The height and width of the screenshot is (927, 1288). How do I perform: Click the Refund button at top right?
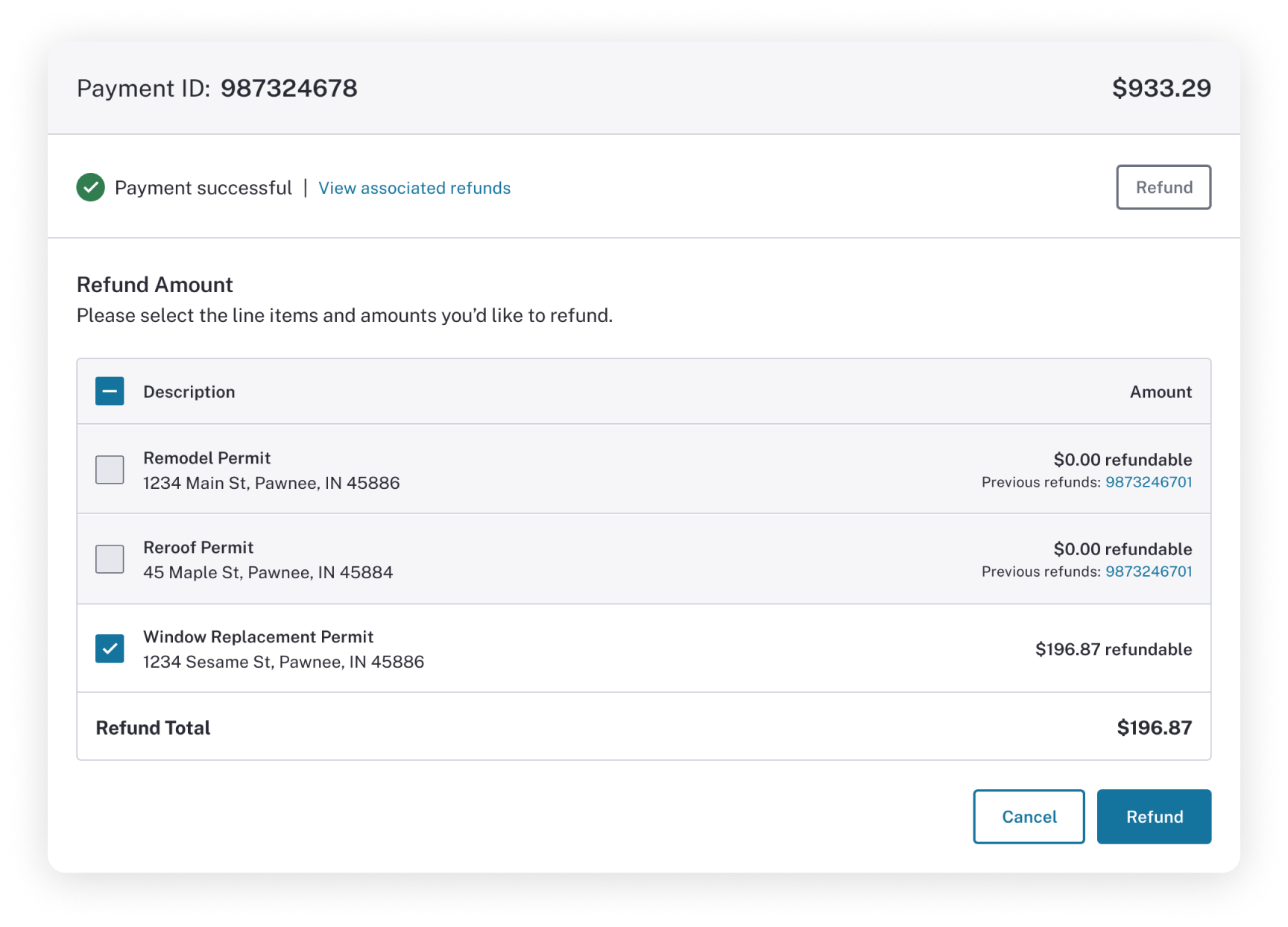pyautogui.click(x=1164, y=187)
